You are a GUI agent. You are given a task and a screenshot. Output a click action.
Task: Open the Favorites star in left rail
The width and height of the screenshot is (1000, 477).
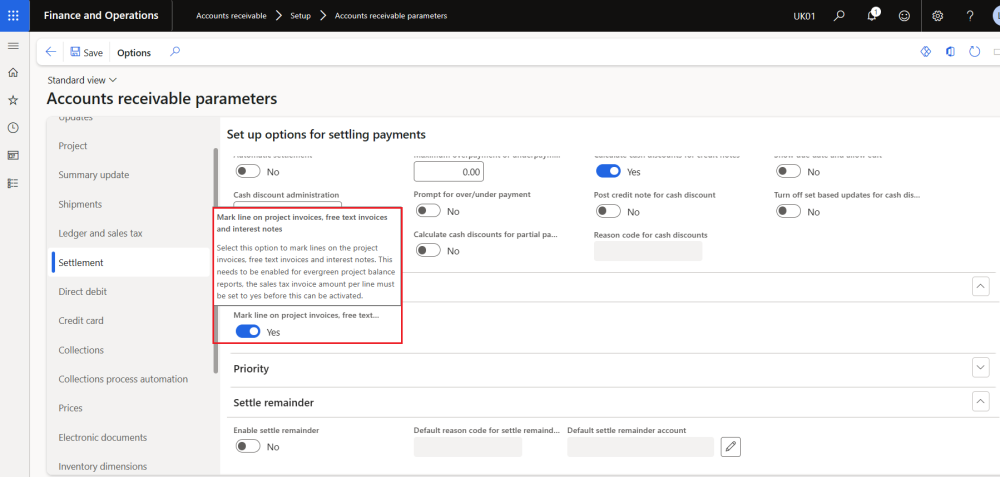click(13, 100)
